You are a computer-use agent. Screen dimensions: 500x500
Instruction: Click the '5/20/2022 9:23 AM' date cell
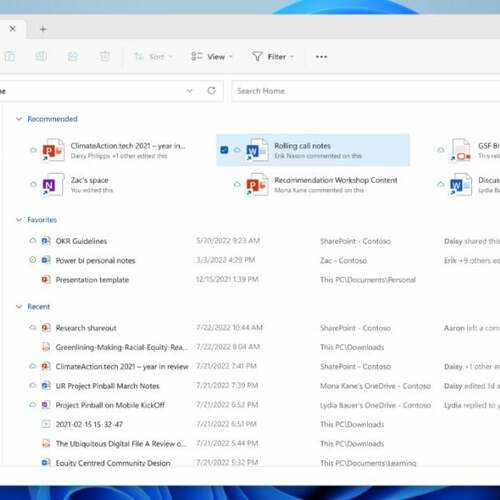(x=228, y=240)
